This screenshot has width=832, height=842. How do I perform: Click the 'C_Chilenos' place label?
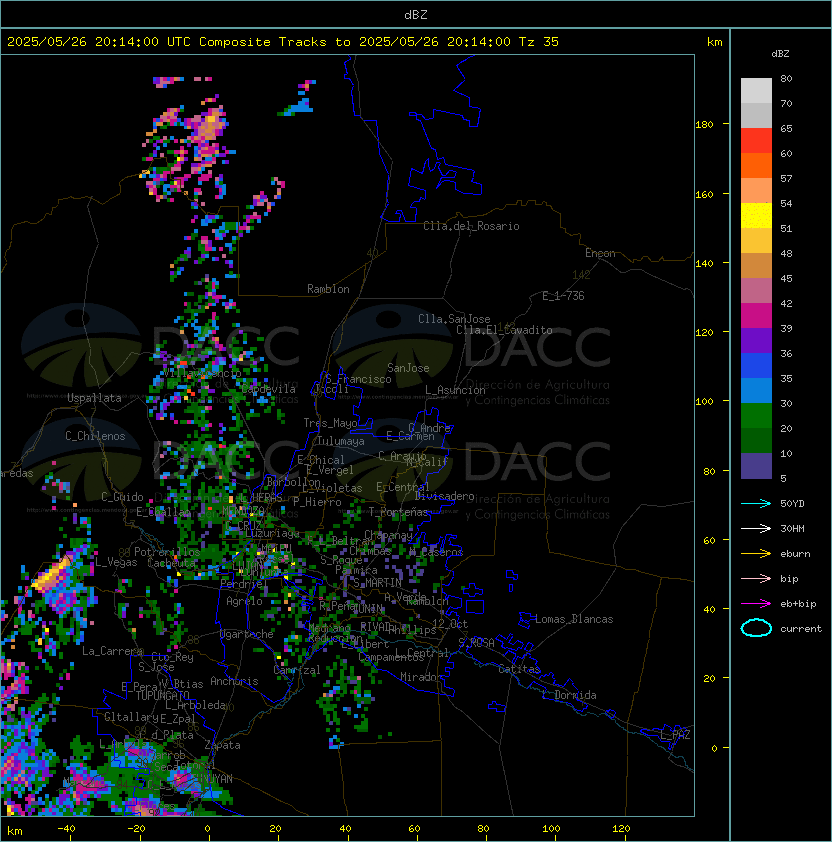coord(95,436)
